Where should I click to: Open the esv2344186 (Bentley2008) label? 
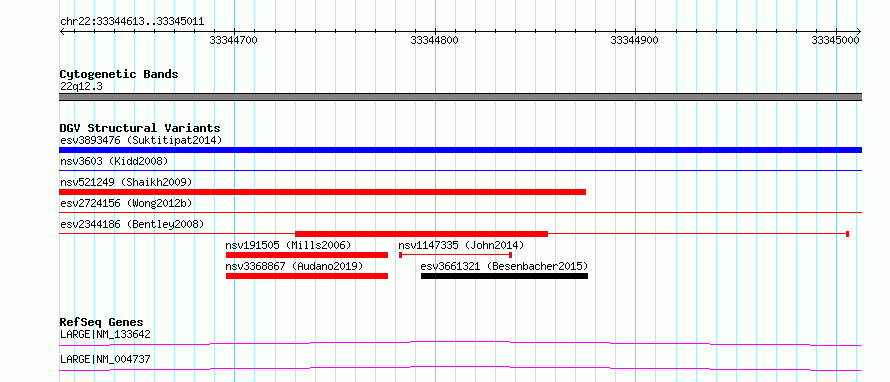tap(132, 224)
